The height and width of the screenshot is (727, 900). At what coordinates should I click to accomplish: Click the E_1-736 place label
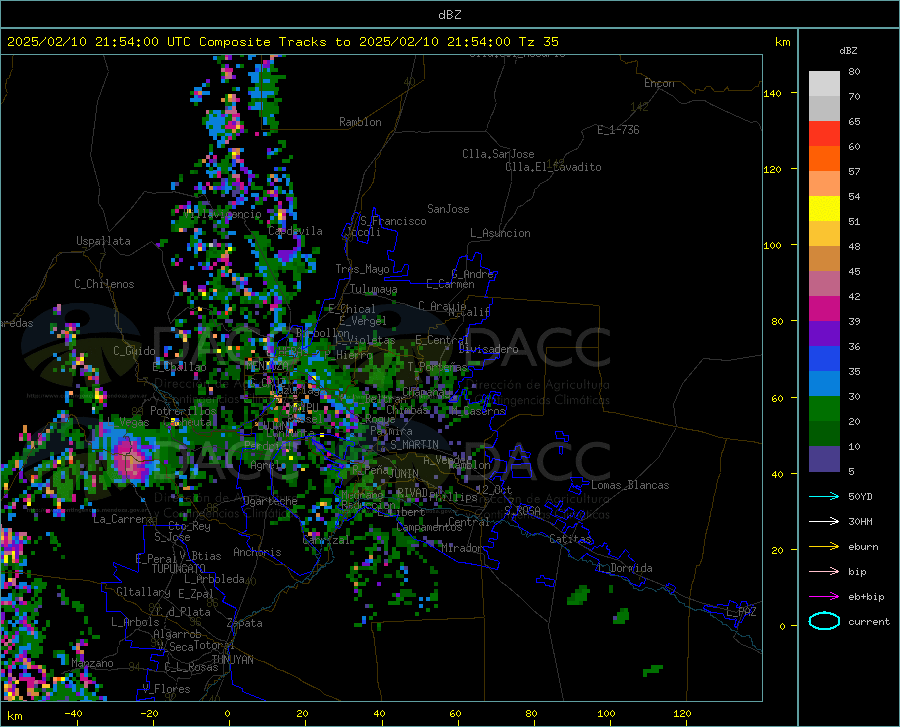(x=618, y=130)
